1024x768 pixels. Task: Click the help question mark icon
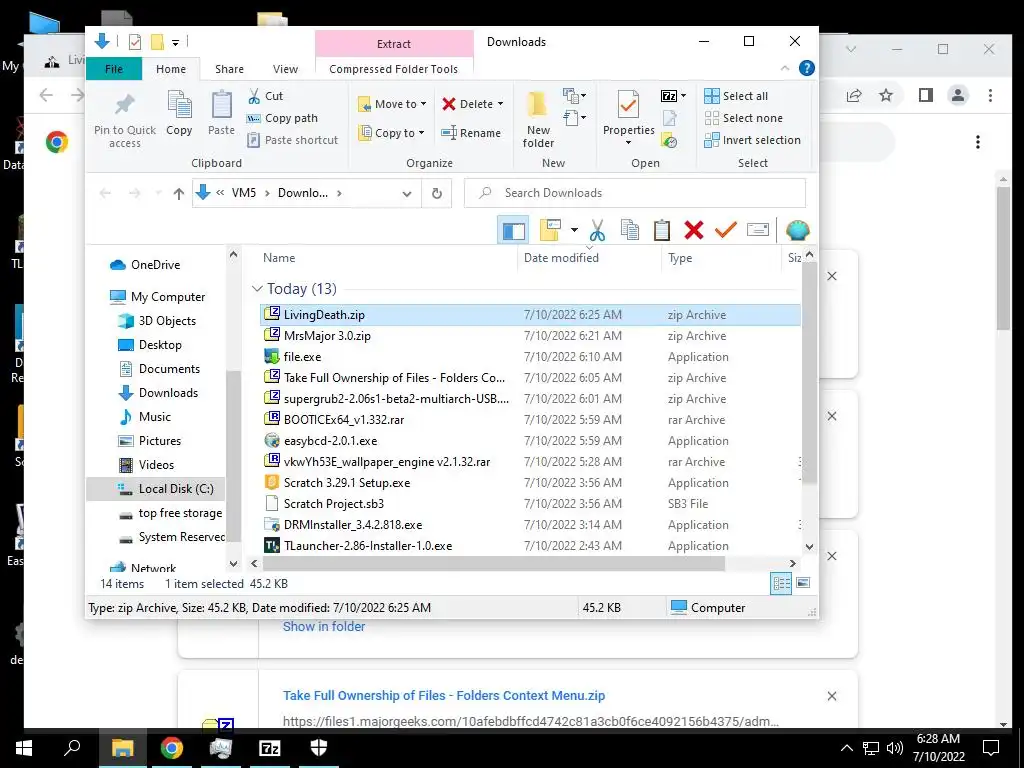pos(807,68)
